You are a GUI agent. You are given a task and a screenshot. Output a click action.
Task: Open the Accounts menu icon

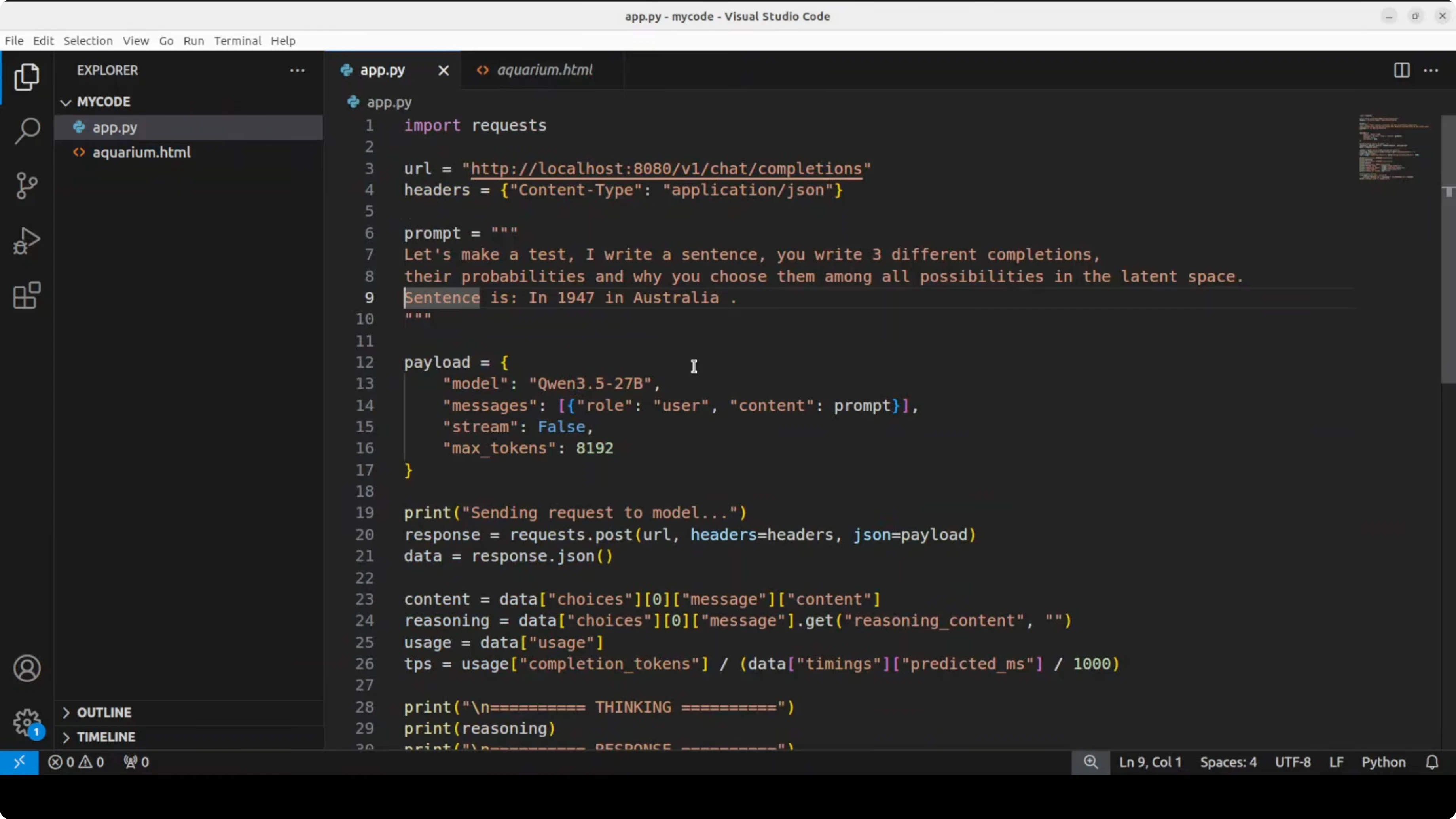[x=27, y=668]
